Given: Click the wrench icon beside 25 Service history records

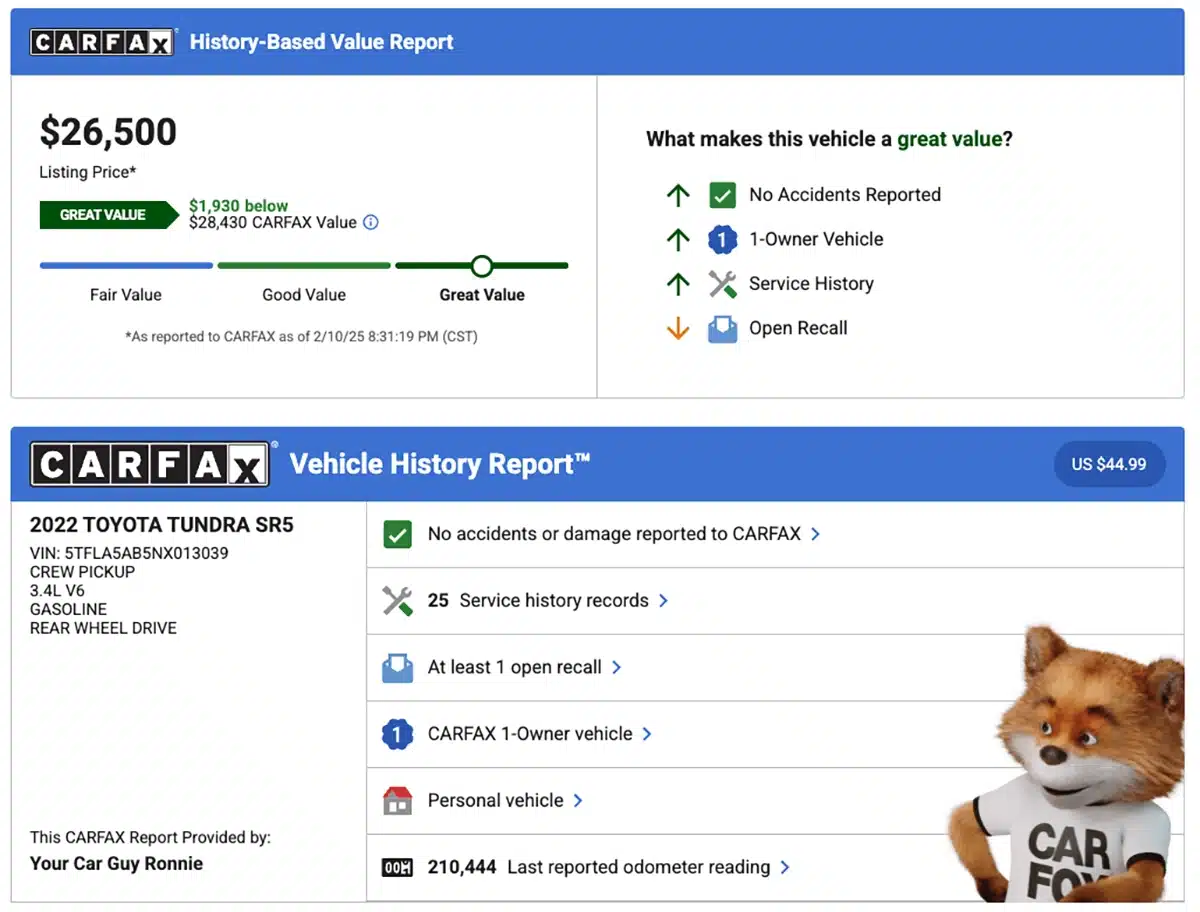Looking at the screenshot, I should click(x=397, y=601).
